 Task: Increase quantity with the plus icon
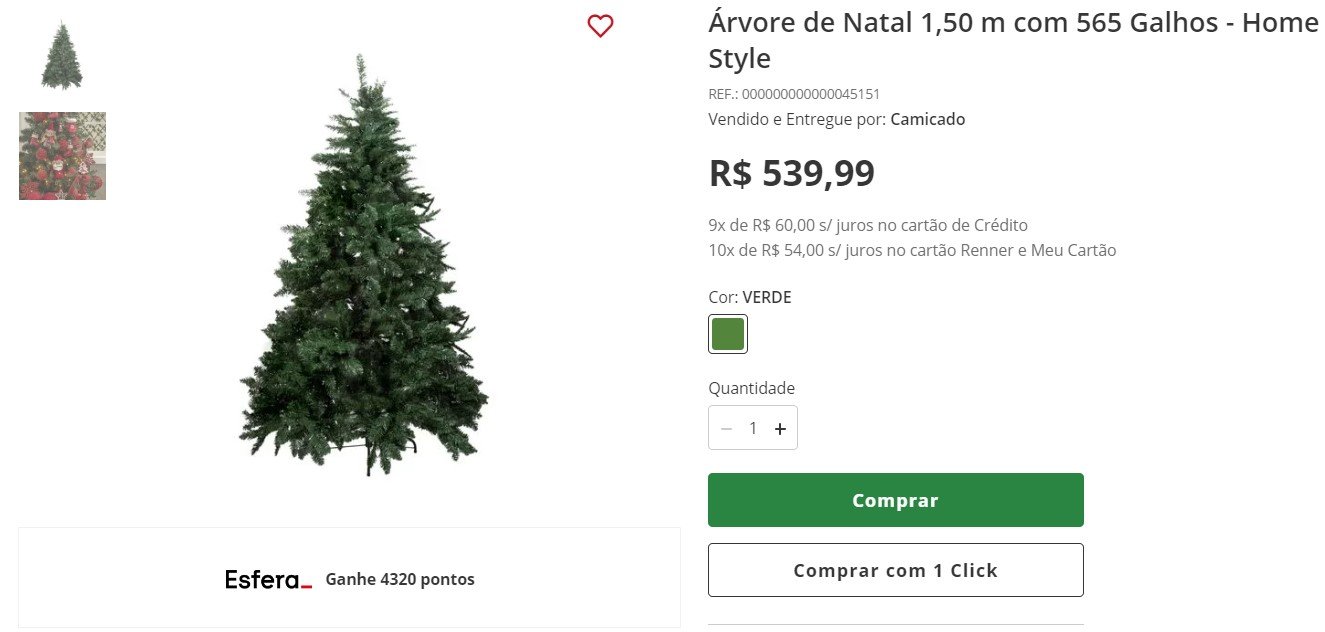(x=780, y=428)
